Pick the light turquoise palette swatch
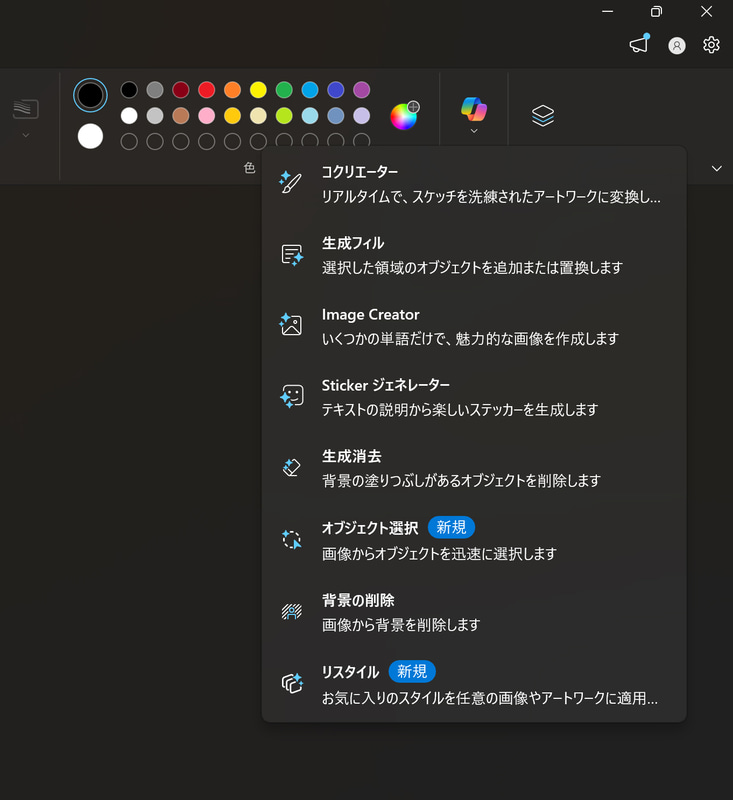The height and width of the screenshot is (800, 733). pyautogui.click(x=310, y=116)
